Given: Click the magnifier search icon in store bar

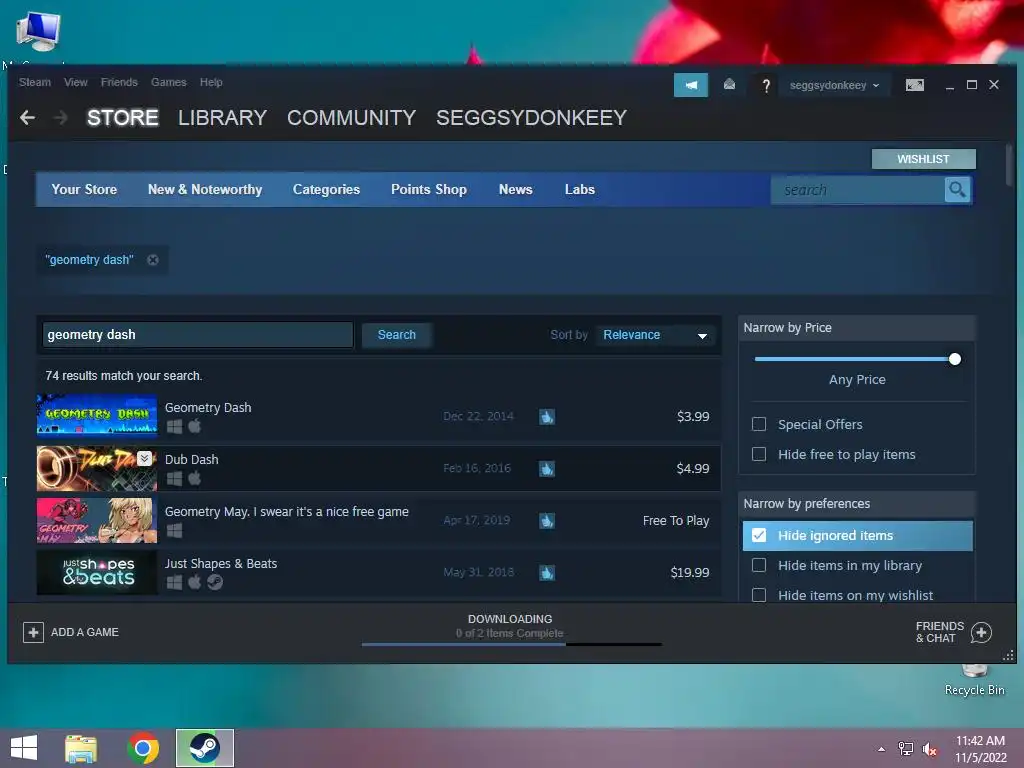Looking at the screenshot, I should (957, 190).
